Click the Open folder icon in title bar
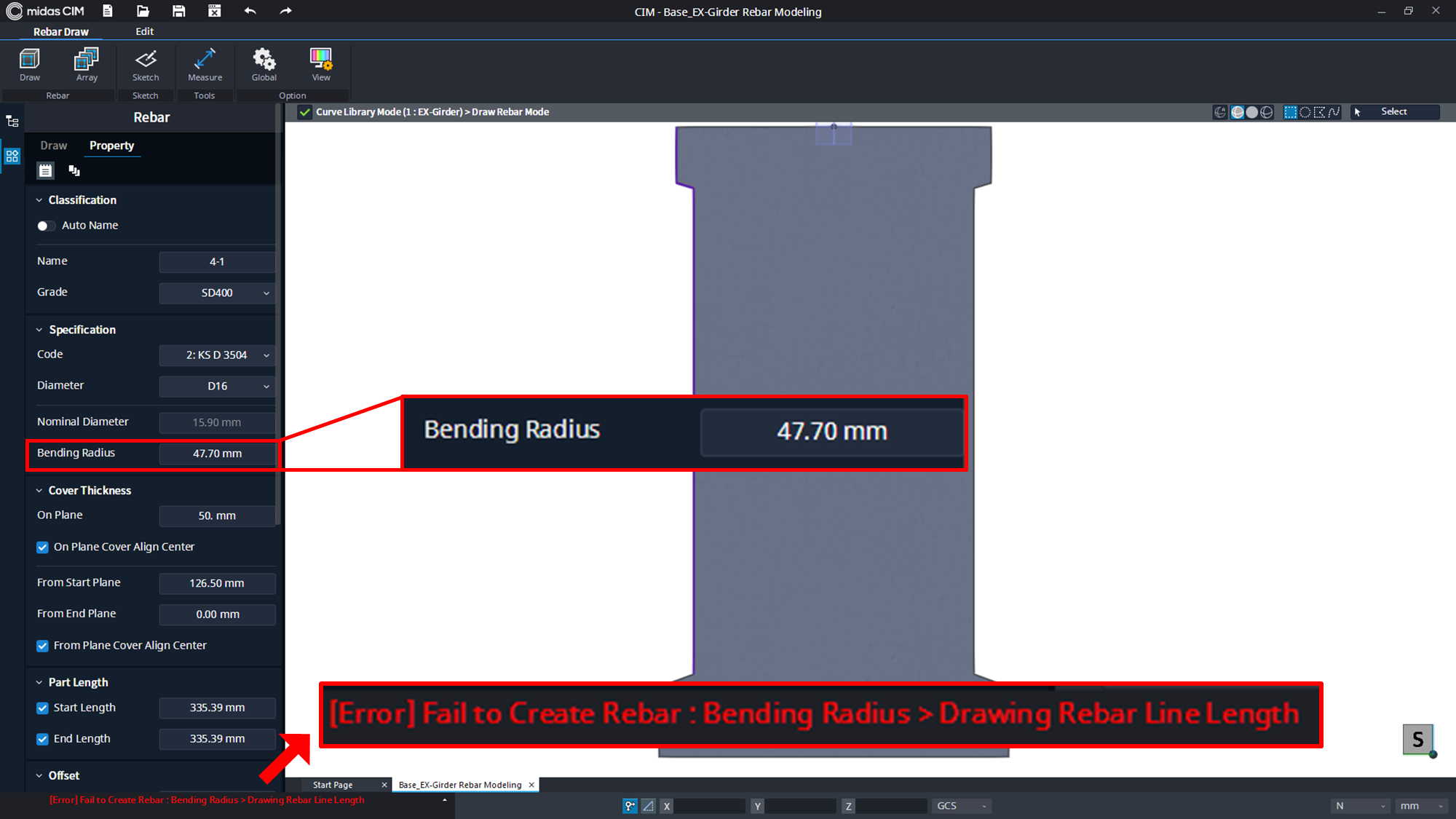The width and height of the screenshot is (1456, 819). (x=143, y=11)
